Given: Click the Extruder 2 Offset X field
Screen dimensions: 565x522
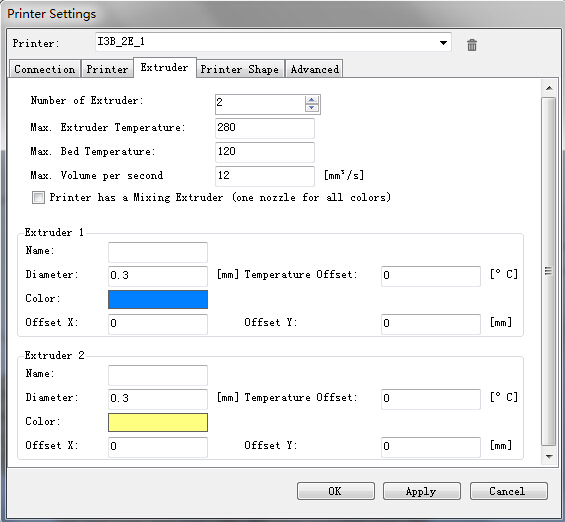Looking at the screenshot, I should pyautogui.click(x=158, y=447).
